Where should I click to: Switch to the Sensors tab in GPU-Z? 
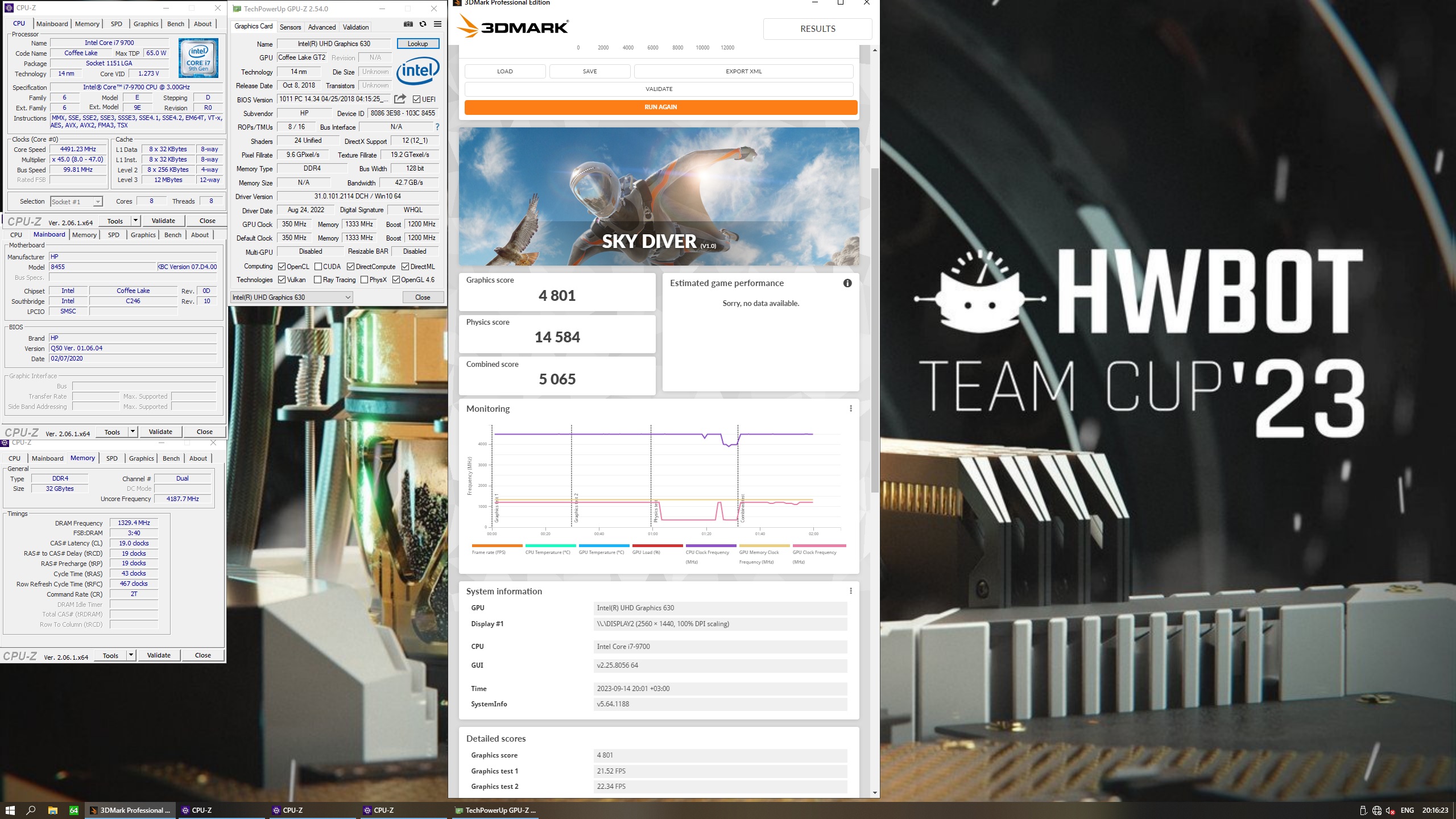click(x=290, y=27)
